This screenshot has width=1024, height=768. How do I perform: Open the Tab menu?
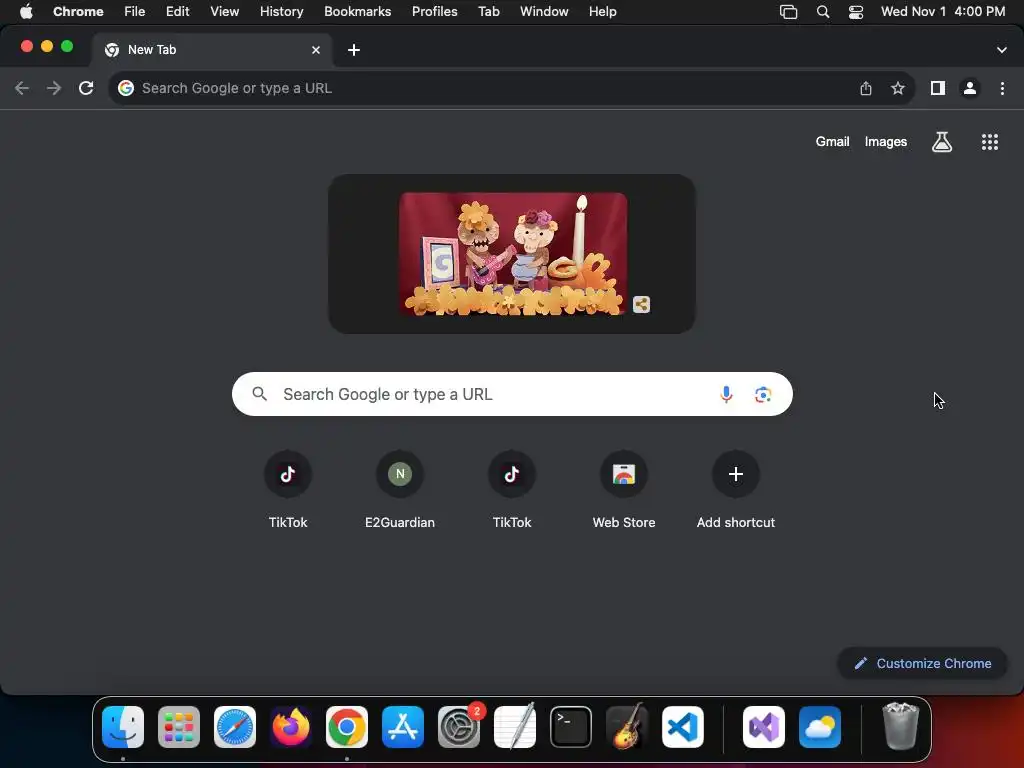tap(488, 11)
